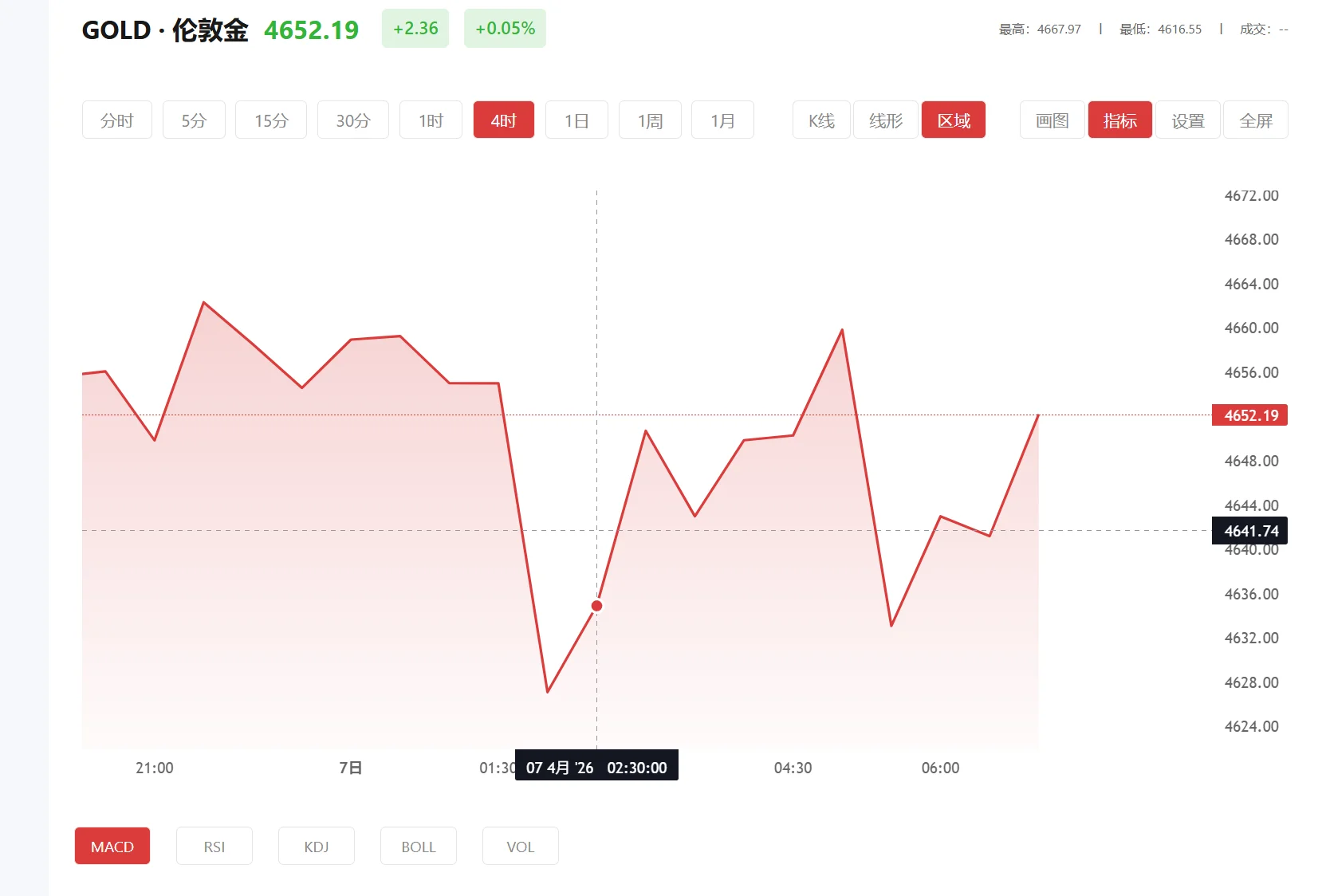Open the 画图 drawing tools

pos(1051,120)
